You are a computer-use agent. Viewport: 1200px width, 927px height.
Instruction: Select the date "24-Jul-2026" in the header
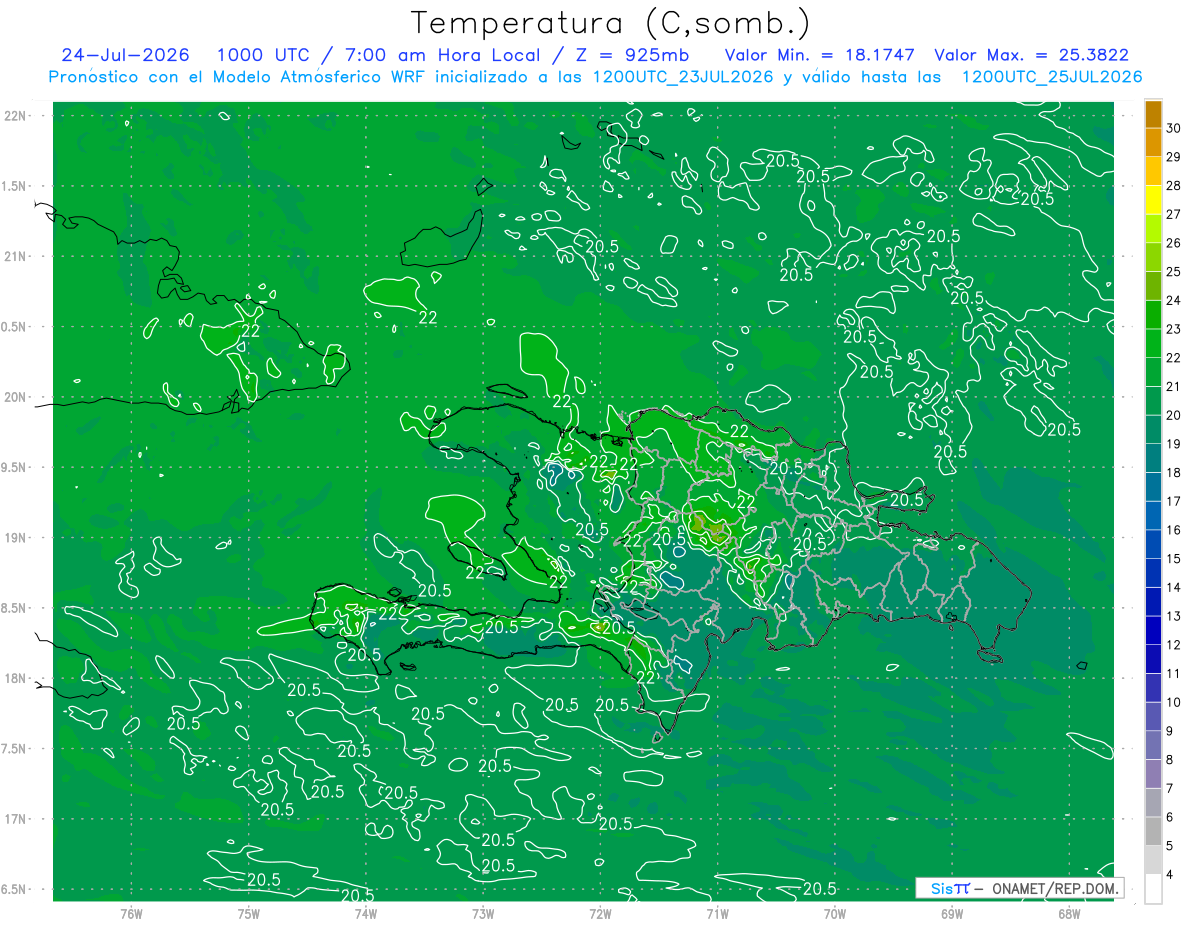pyautogui.click(x=124, y=56)
